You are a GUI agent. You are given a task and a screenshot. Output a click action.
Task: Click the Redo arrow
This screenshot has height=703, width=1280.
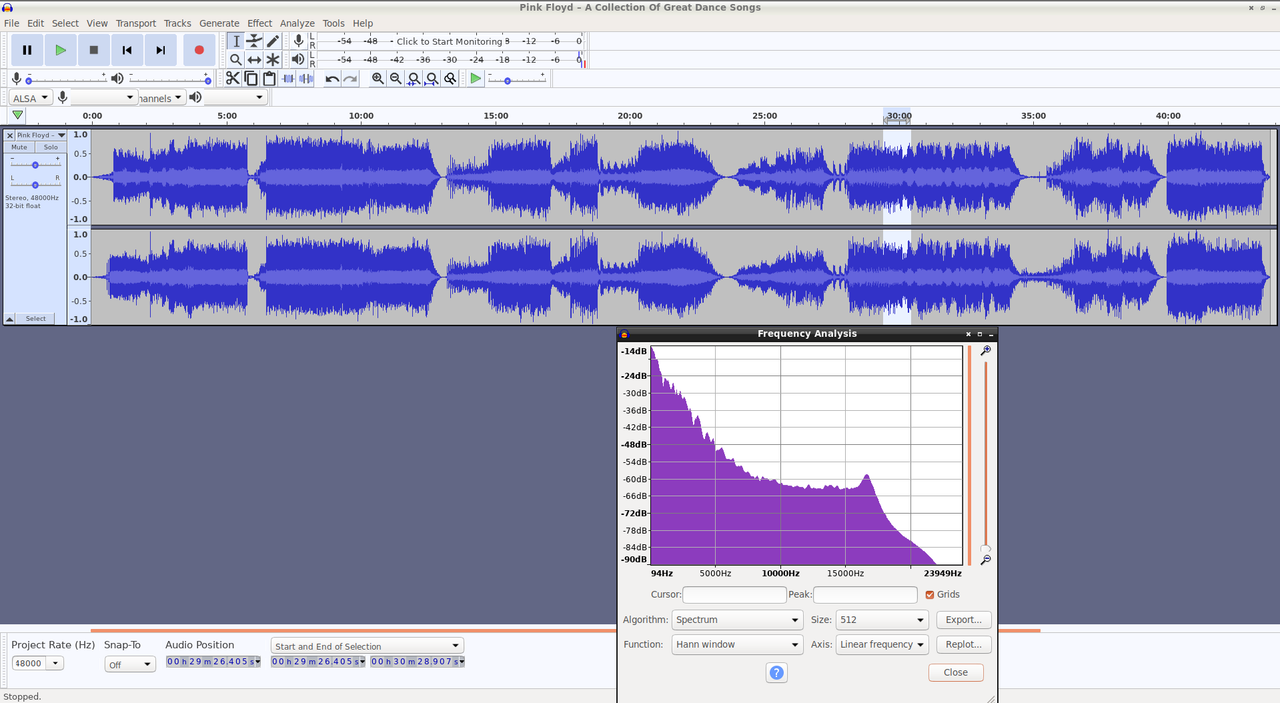click(x=350, y=79)
